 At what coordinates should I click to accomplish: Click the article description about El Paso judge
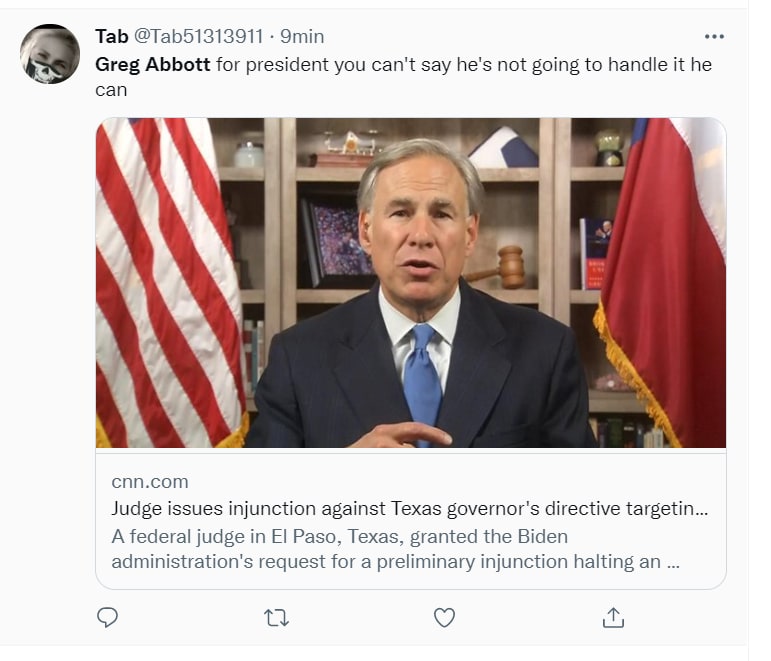[x=395, y=549]
